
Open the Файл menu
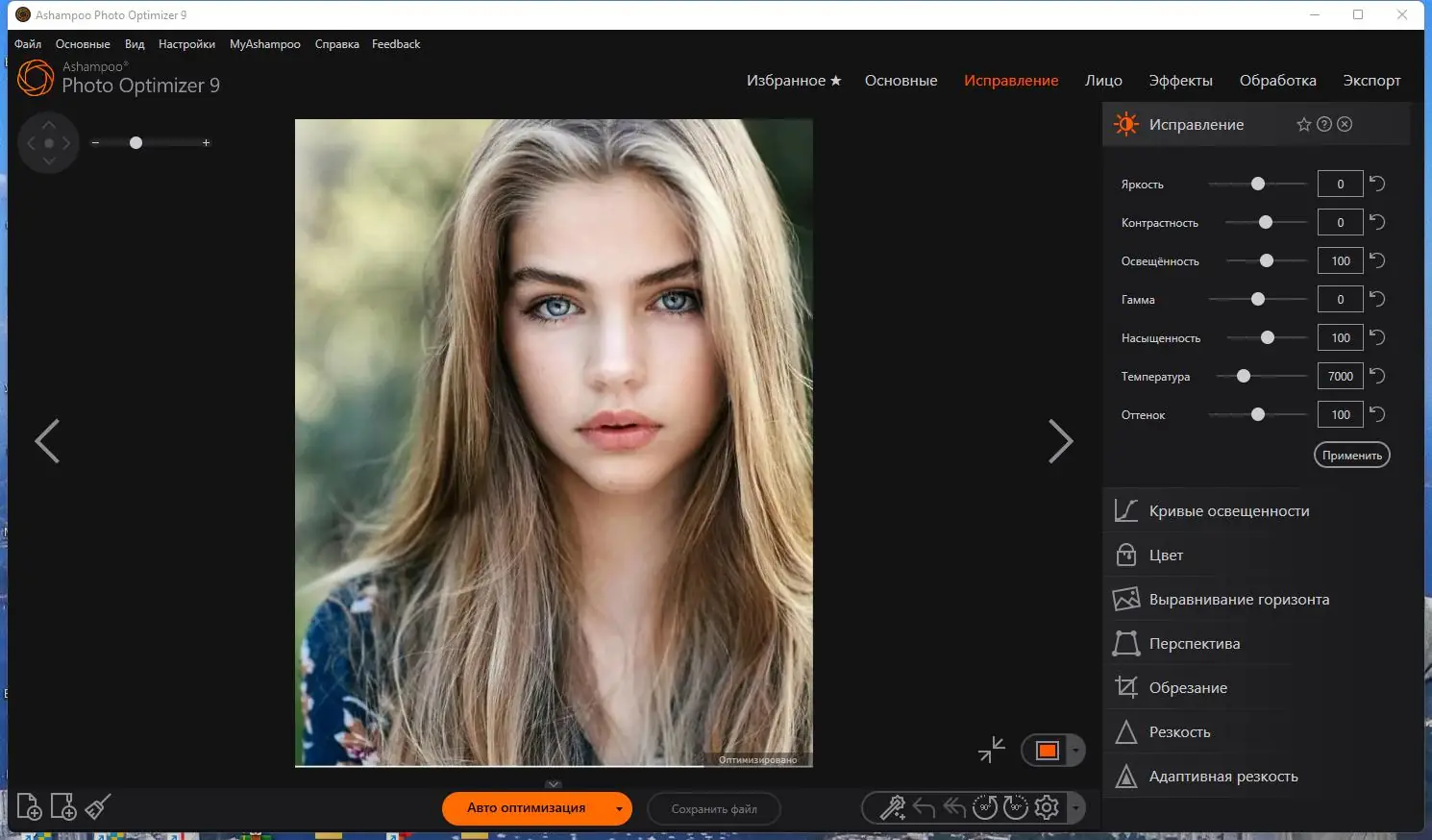(x=28, y=44)
